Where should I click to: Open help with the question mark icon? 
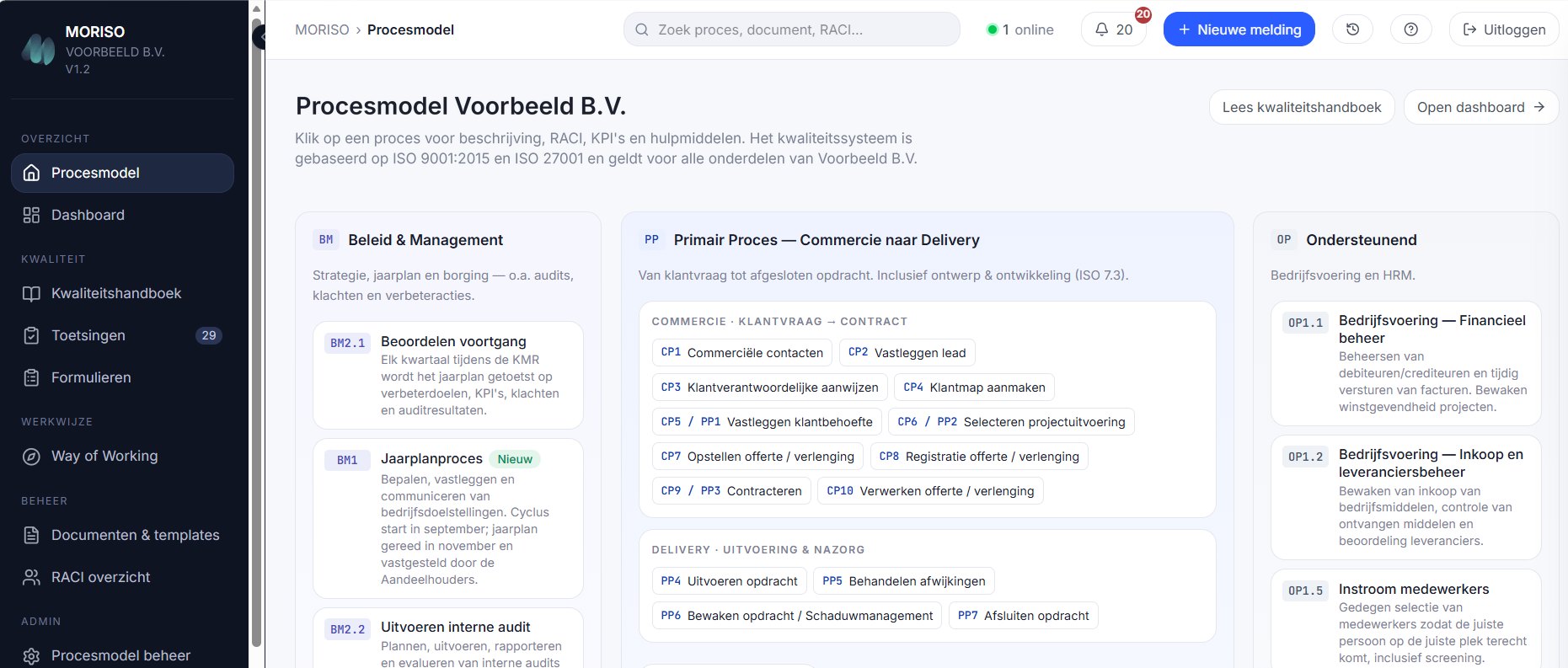point(1411,29)
